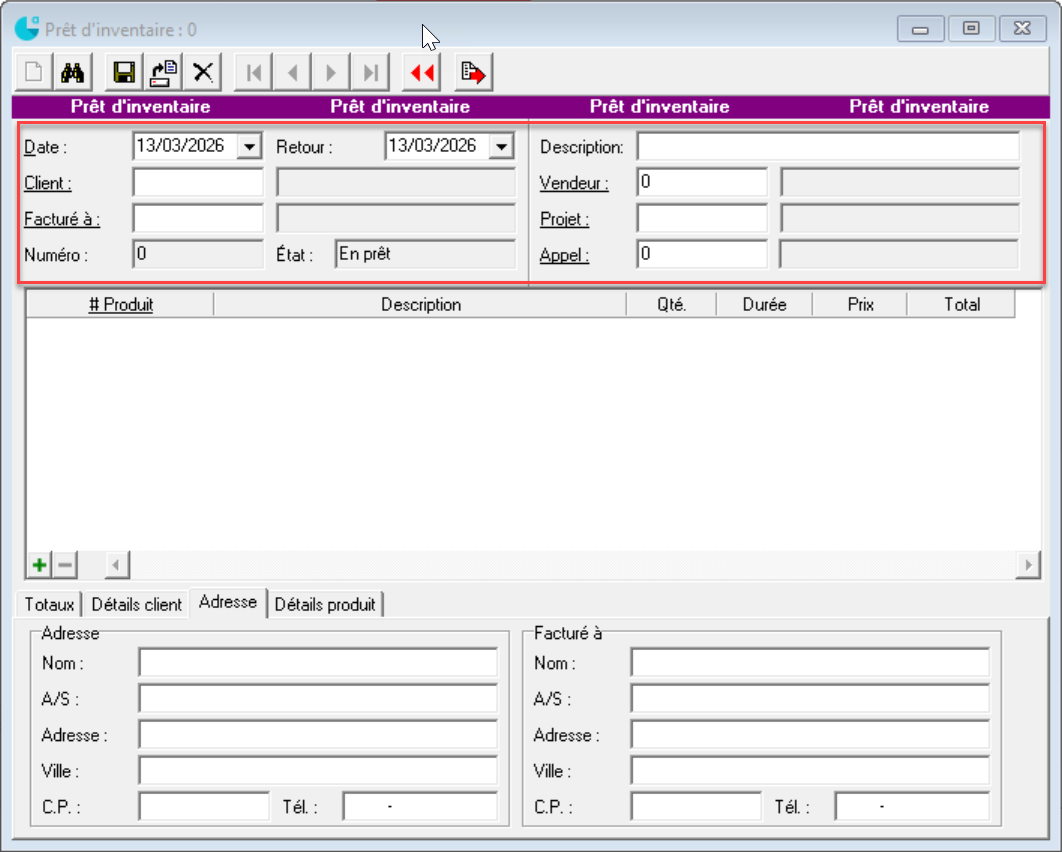The width and height of the screenshot is (1062, 852).
Task: Click in the Description input field
Action: point(827,147)
